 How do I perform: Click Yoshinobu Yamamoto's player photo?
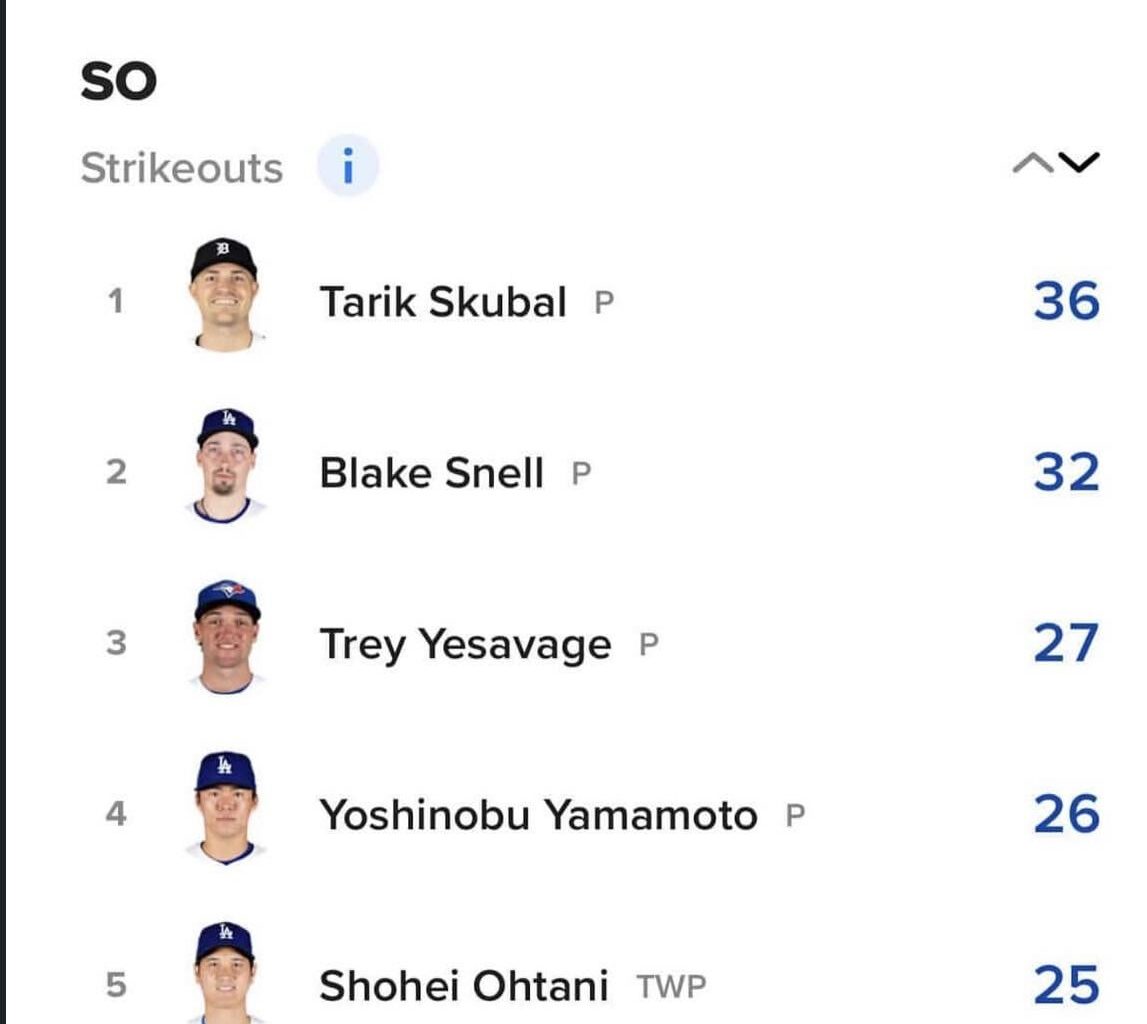tap(227, 812)
